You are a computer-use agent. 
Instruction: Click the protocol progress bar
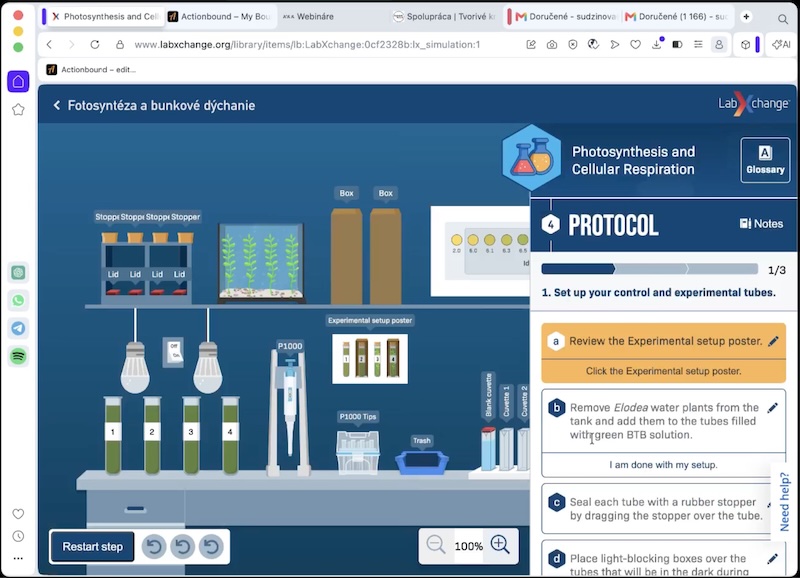pyautogui.click(x=649, y=269)
